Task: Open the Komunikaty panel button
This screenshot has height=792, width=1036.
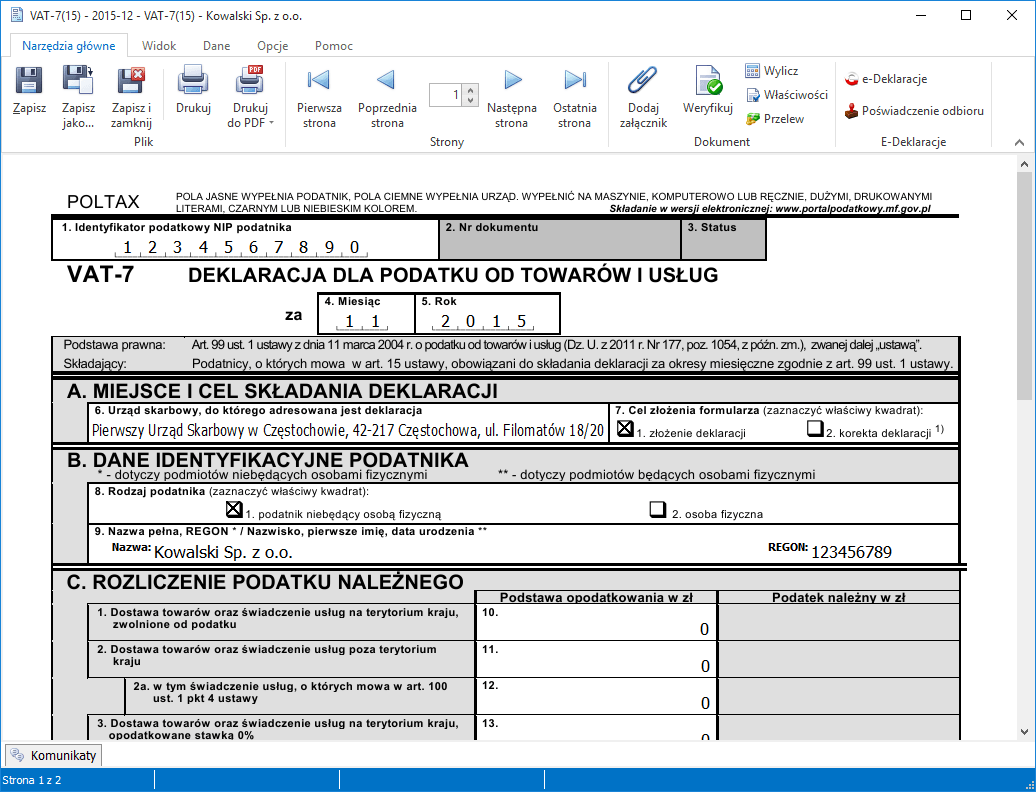Action: coord(54,755)
